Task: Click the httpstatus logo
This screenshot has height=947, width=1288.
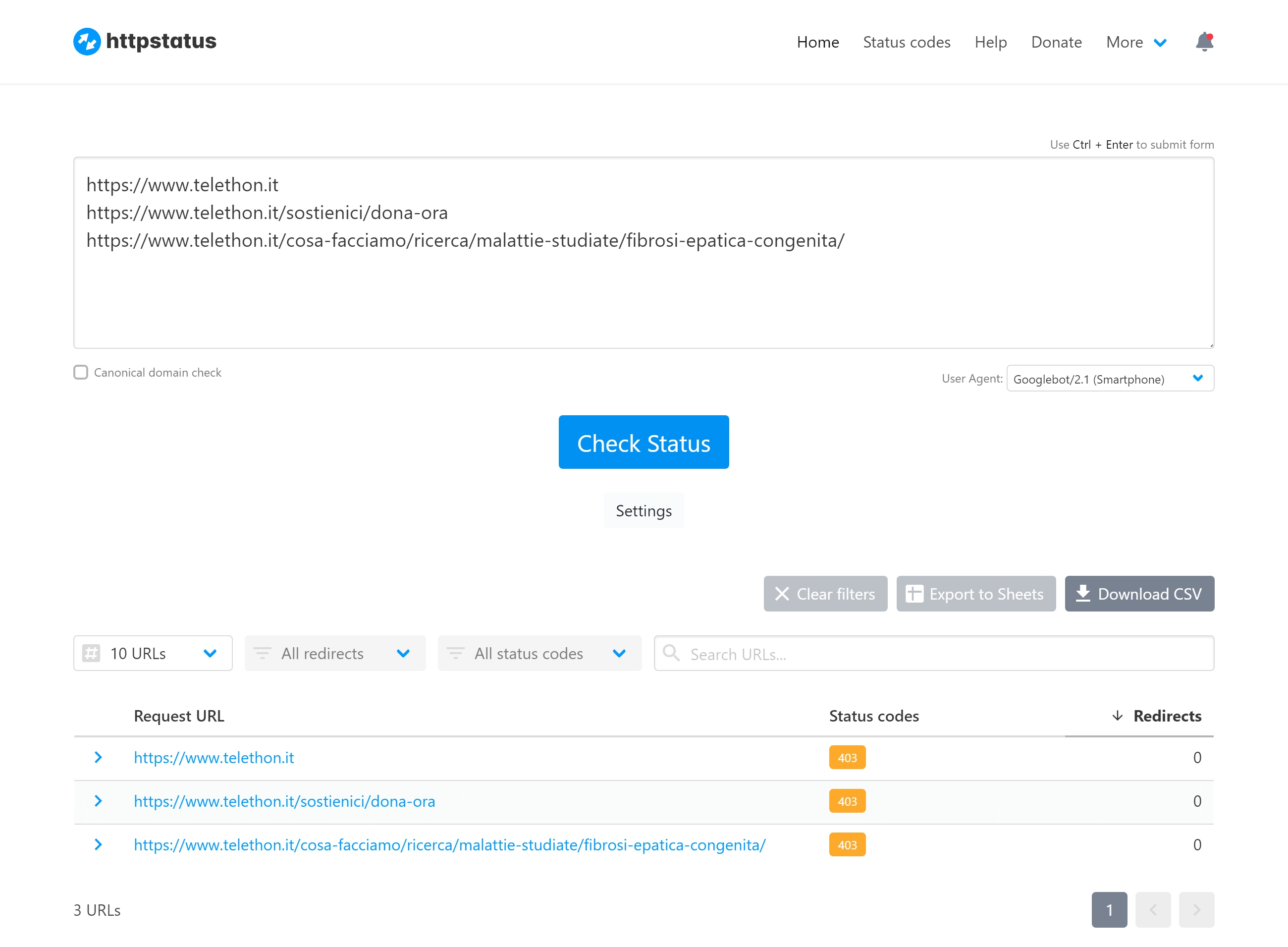Action: pos(145,41)
